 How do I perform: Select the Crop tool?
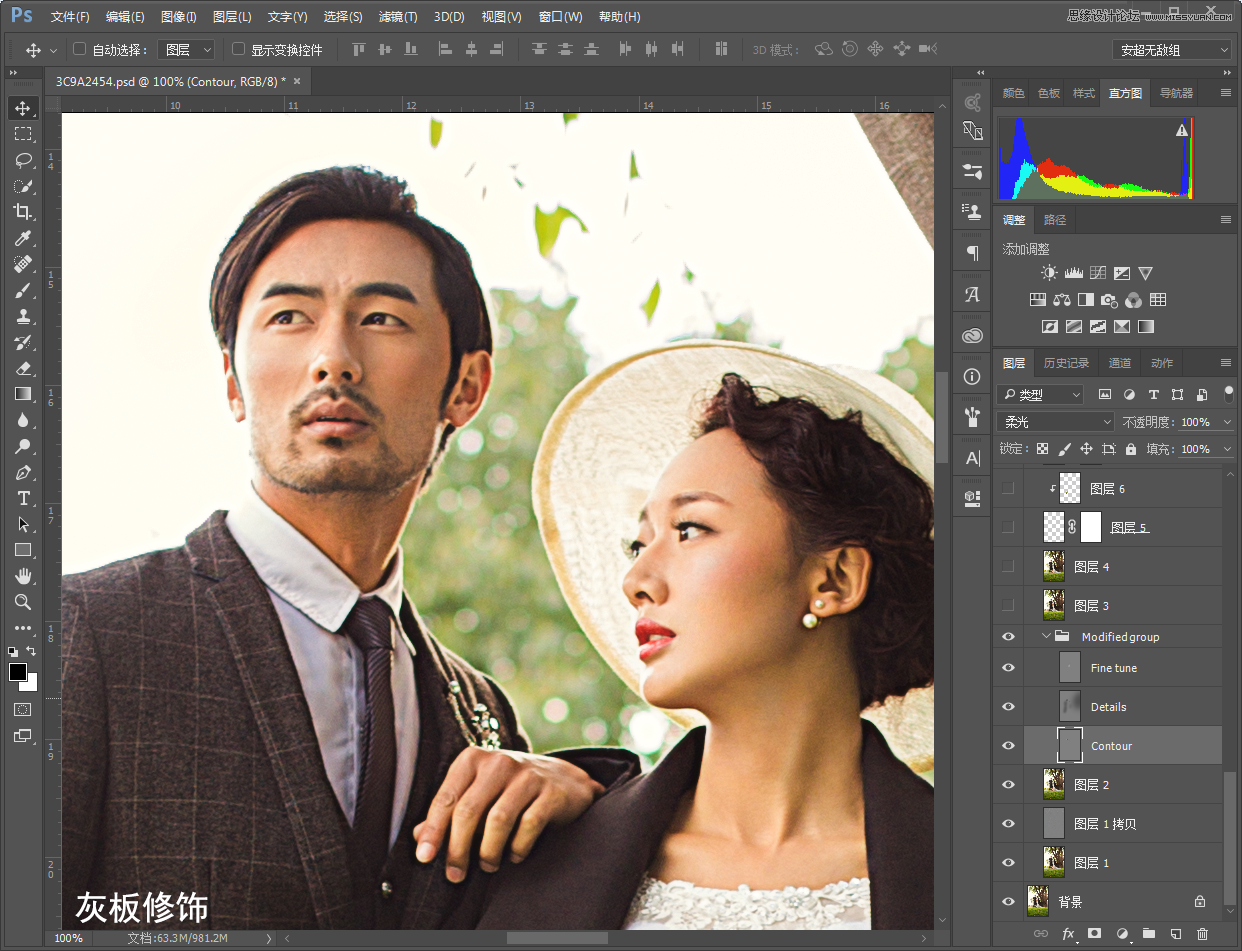(23, 212)
